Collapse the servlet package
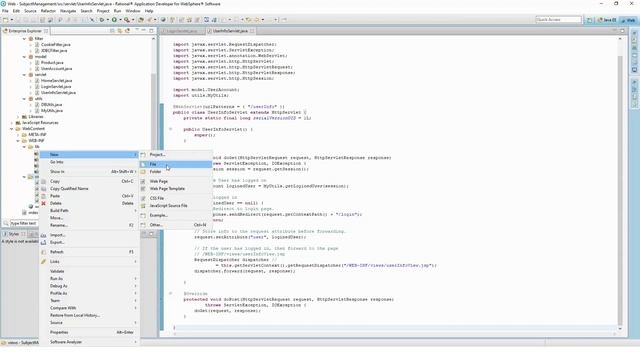This screenshot has width=640, height=360. [24, 75]
